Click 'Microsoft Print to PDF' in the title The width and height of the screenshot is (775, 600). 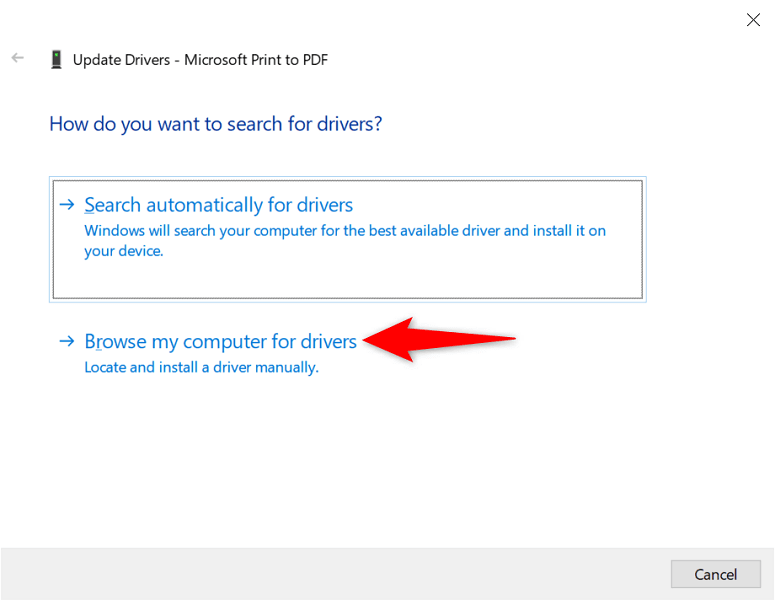point(256,60)
